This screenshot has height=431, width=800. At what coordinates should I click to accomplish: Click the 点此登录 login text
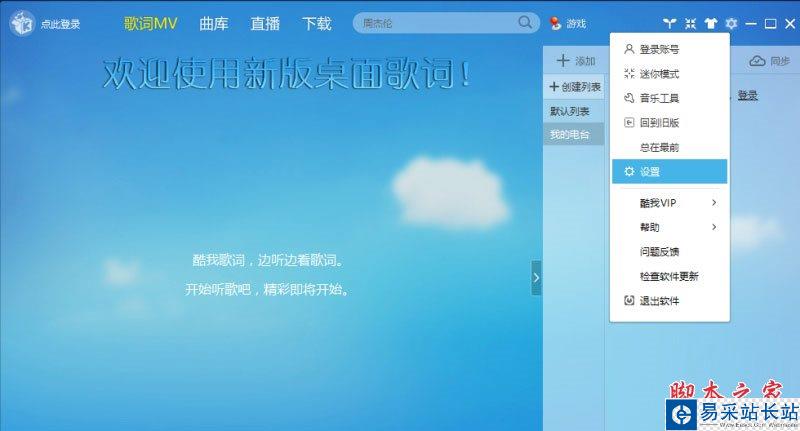(60, 24)
